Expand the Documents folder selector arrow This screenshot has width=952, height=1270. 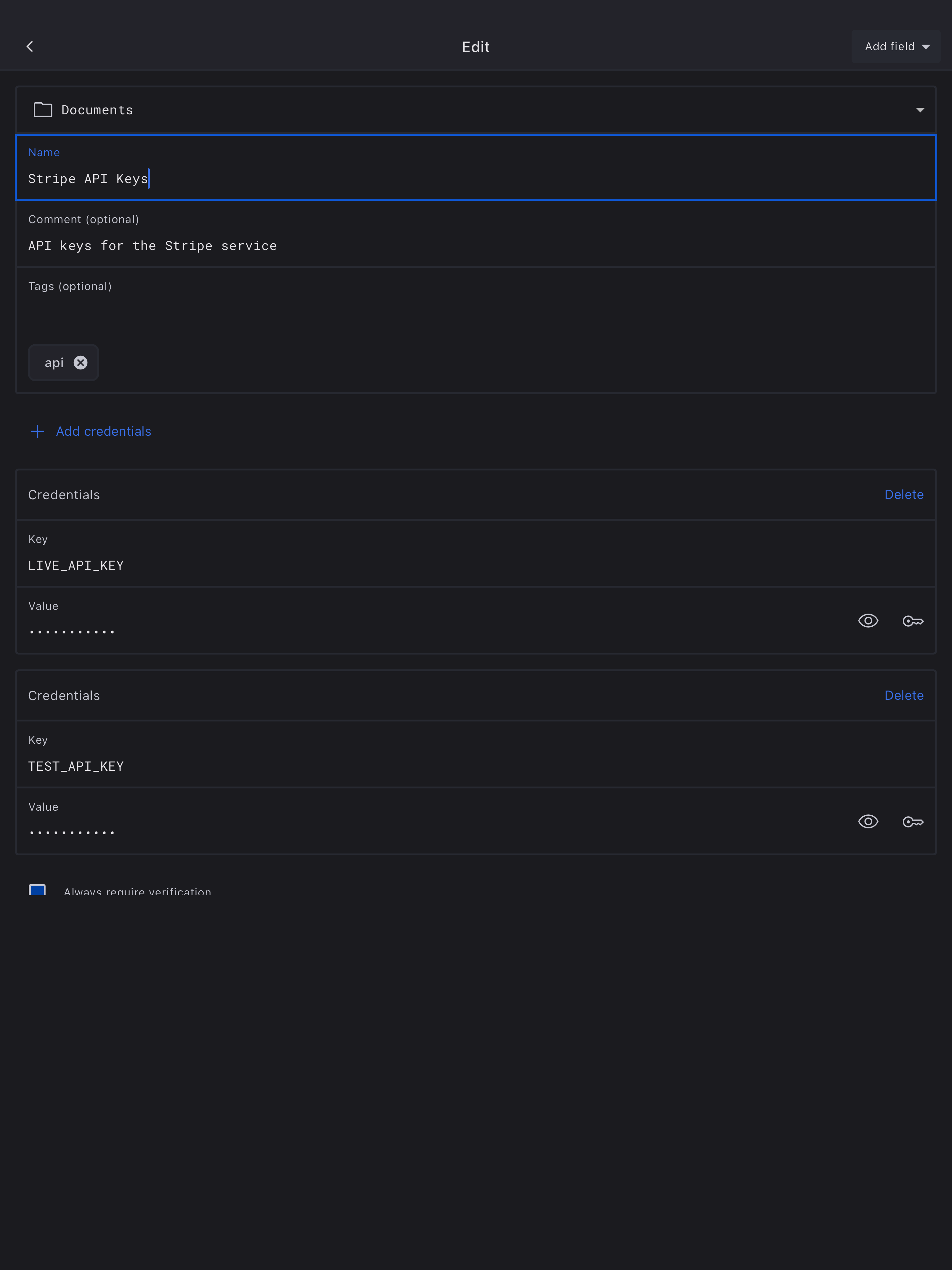920,110
